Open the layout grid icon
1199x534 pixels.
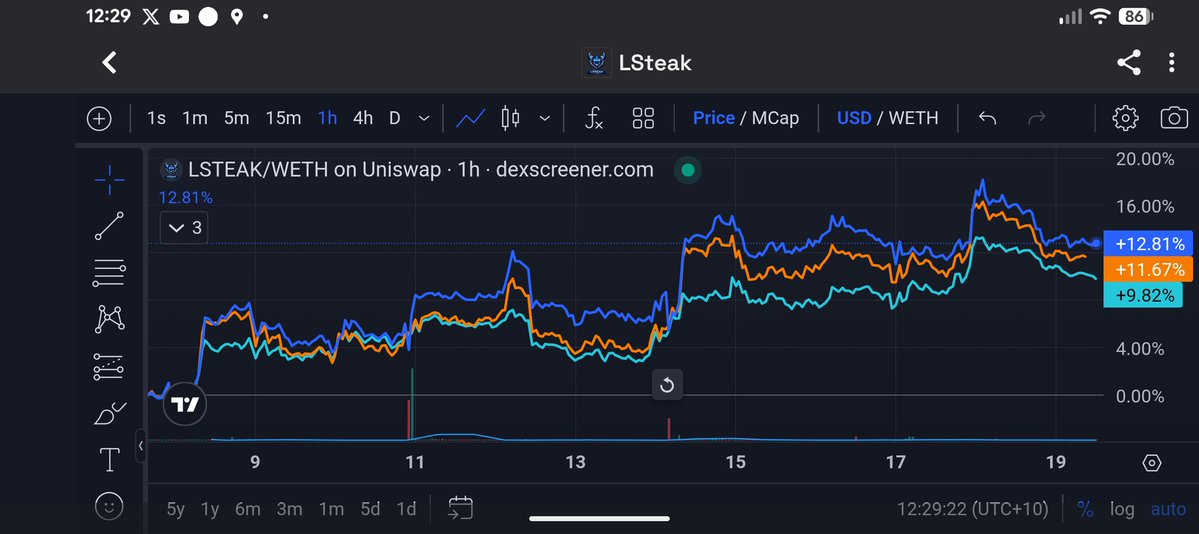click(x=643, y=119)
